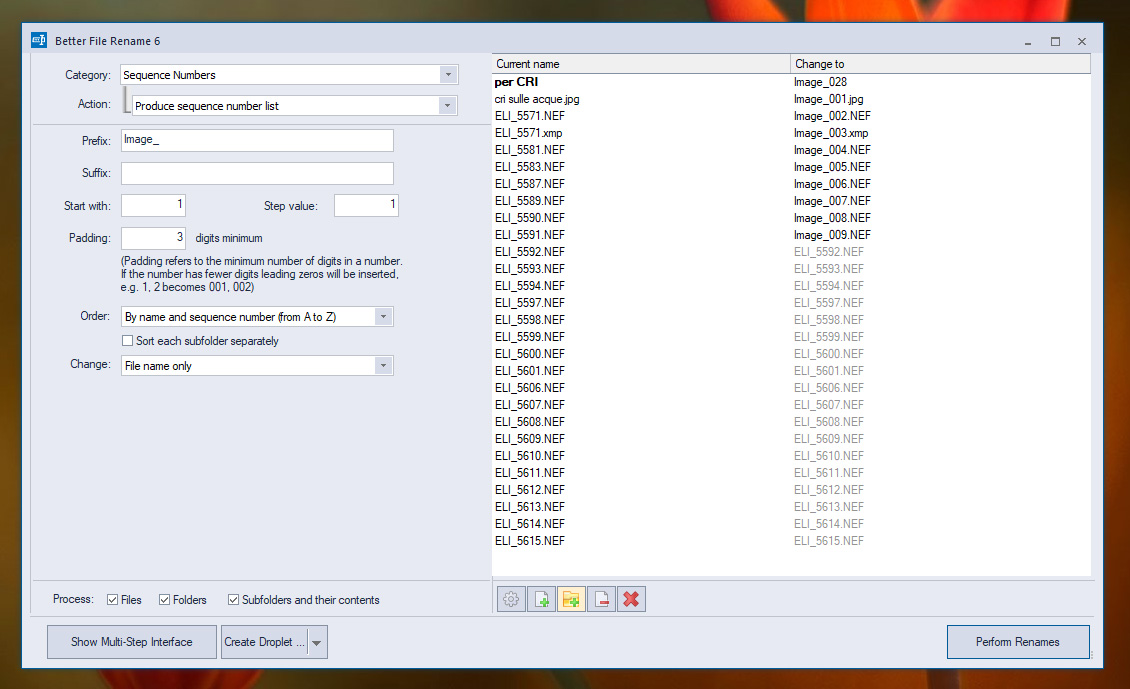Image resolution: width=1130 pixels, height=689 pixels.
Task: Click Show Multi-Step Interface button
Action: (131, 642)
